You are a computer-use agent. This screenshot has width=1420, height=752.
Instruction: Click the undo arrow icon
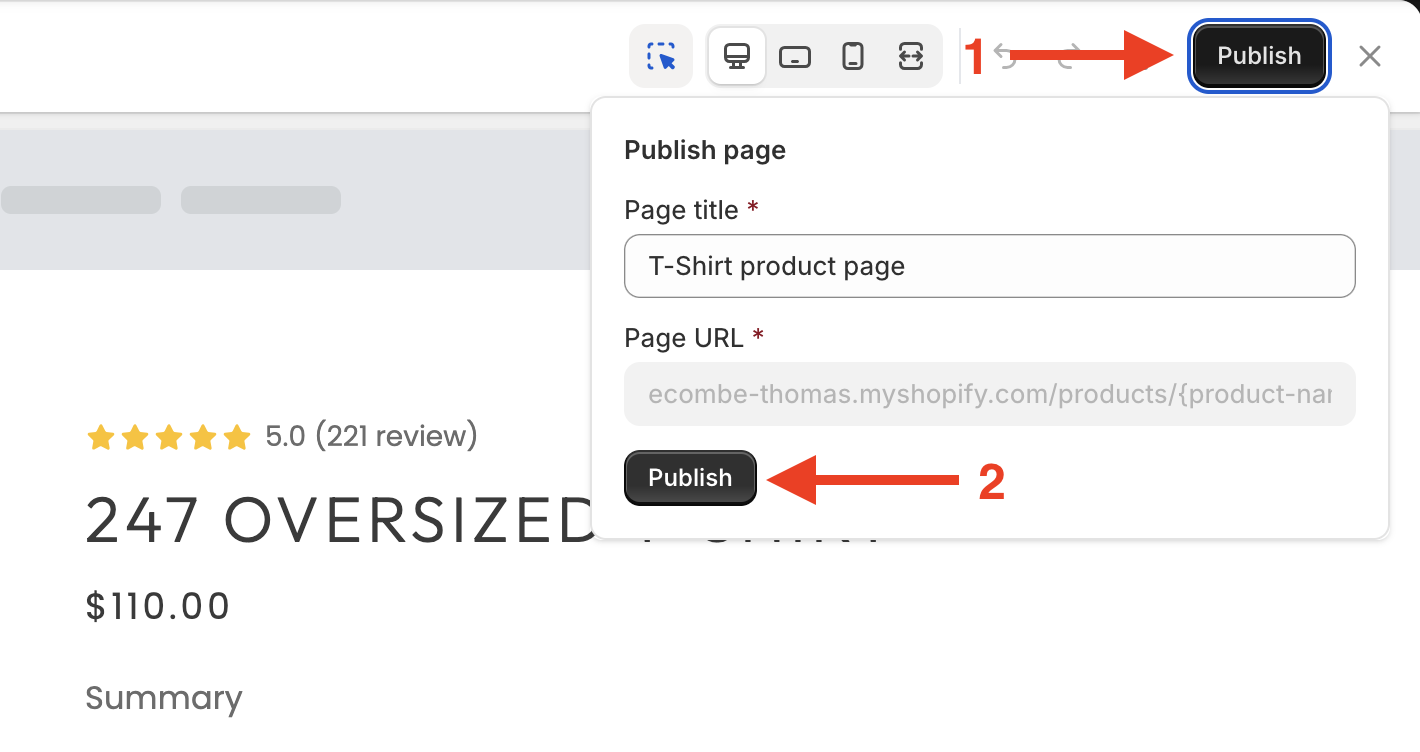pos(1005,56)
